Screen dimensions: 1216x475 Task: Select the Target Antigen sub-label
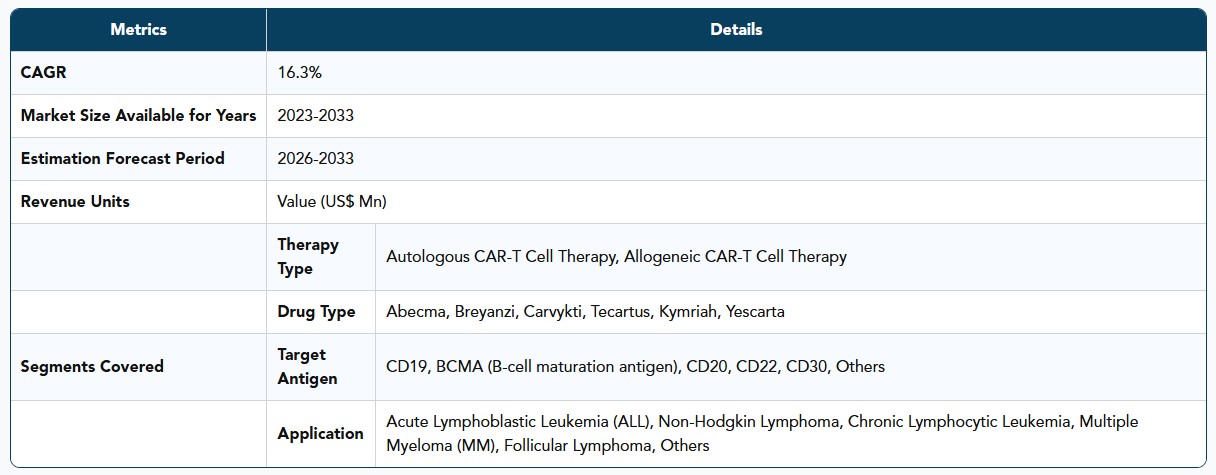[307, 366]
